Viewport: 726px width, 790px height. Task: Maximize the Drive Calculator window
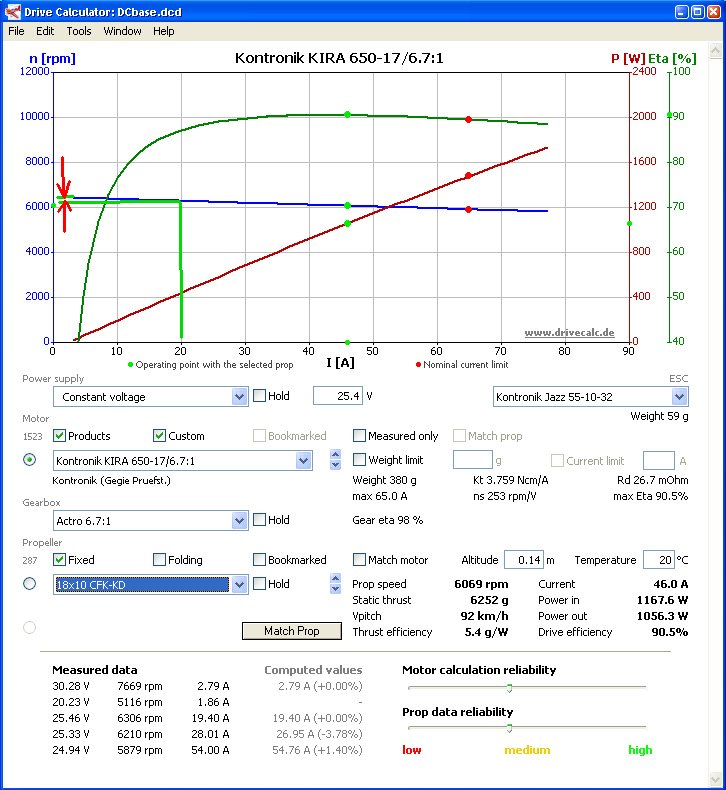[x=698, y=12]
